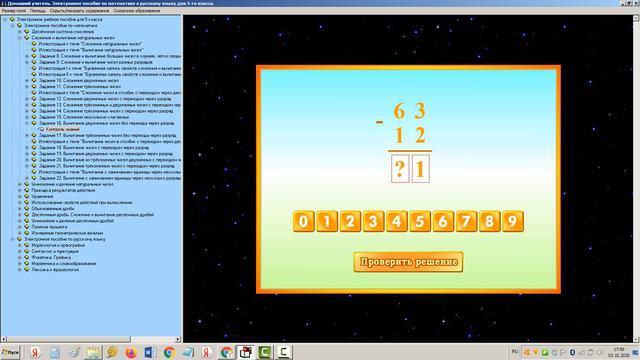Choose digit button 7
Image resolution: width=640 pixels, height=360 pixels.
pyautogui.click(x=466, y=221)
